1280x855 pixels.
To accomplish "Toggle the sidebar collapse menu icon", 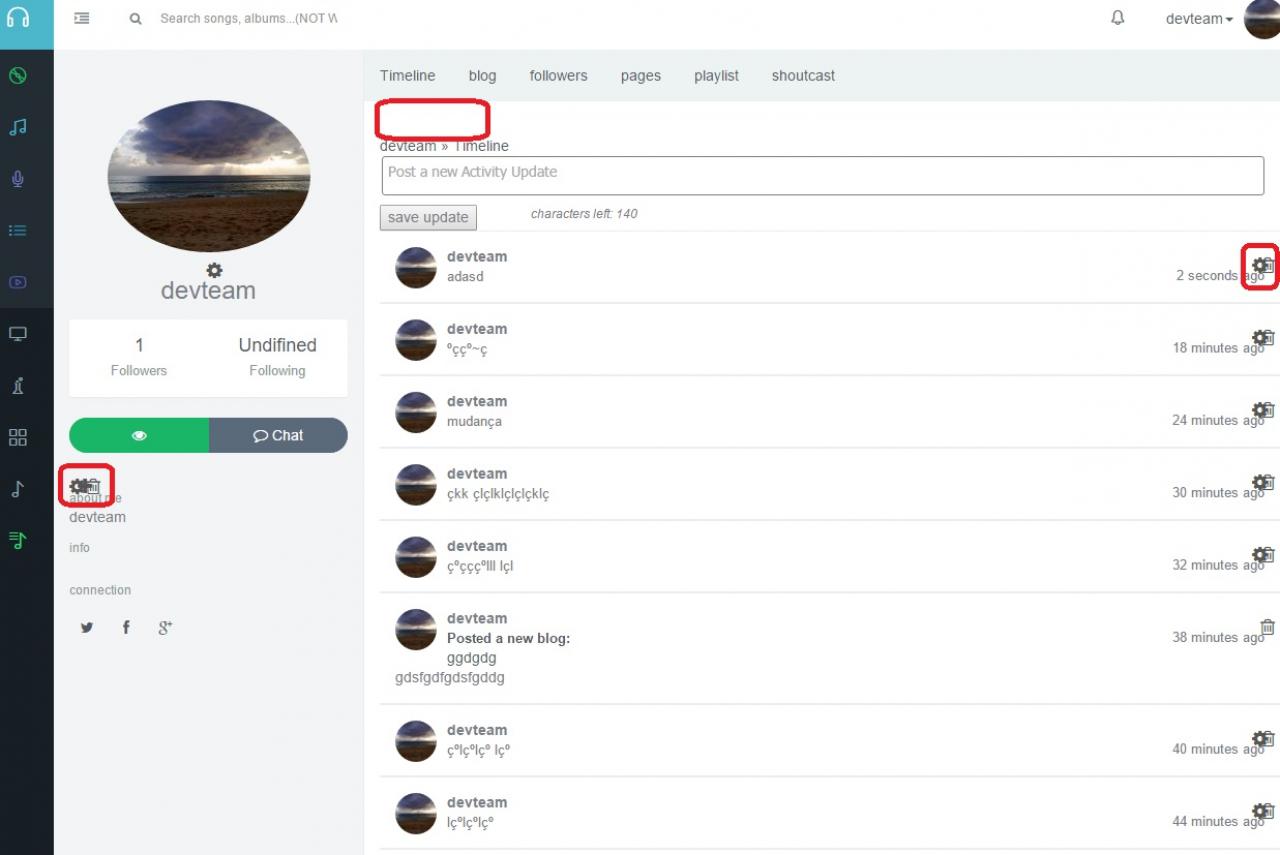I will (82, 18).
